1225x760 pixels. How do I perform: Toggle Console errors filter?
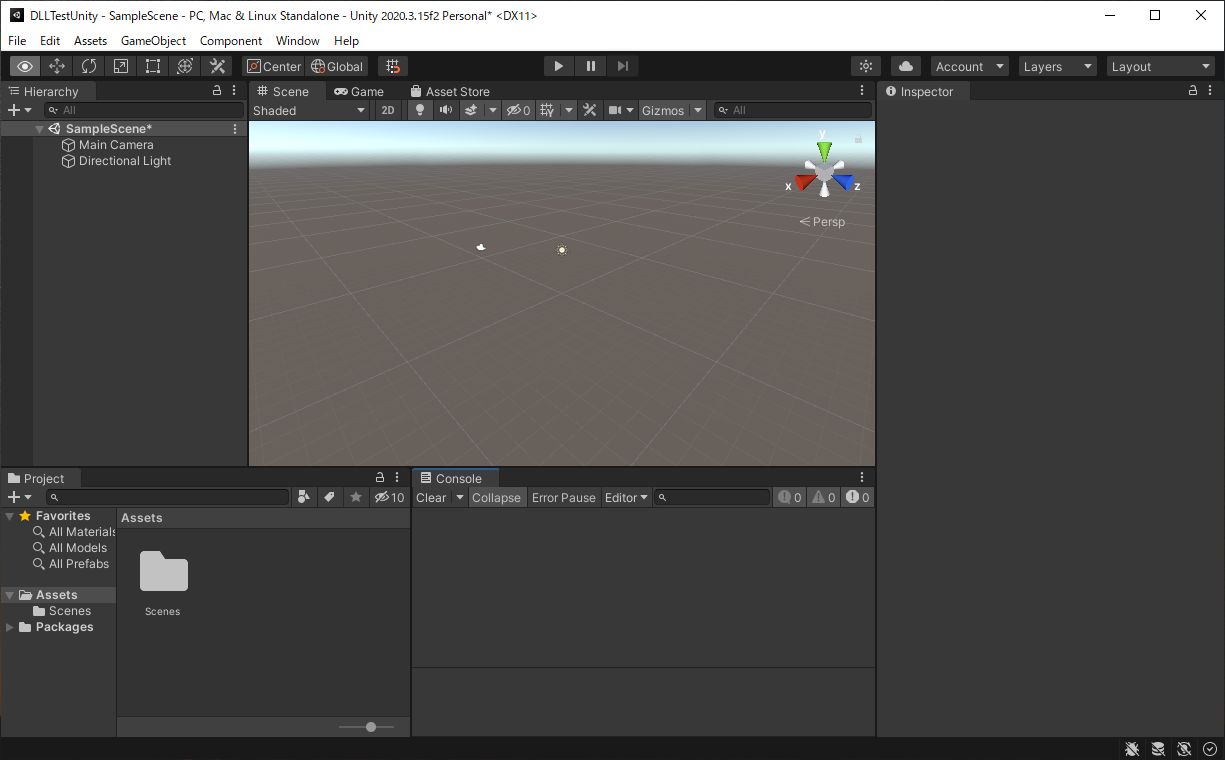(x=857, y=497)
